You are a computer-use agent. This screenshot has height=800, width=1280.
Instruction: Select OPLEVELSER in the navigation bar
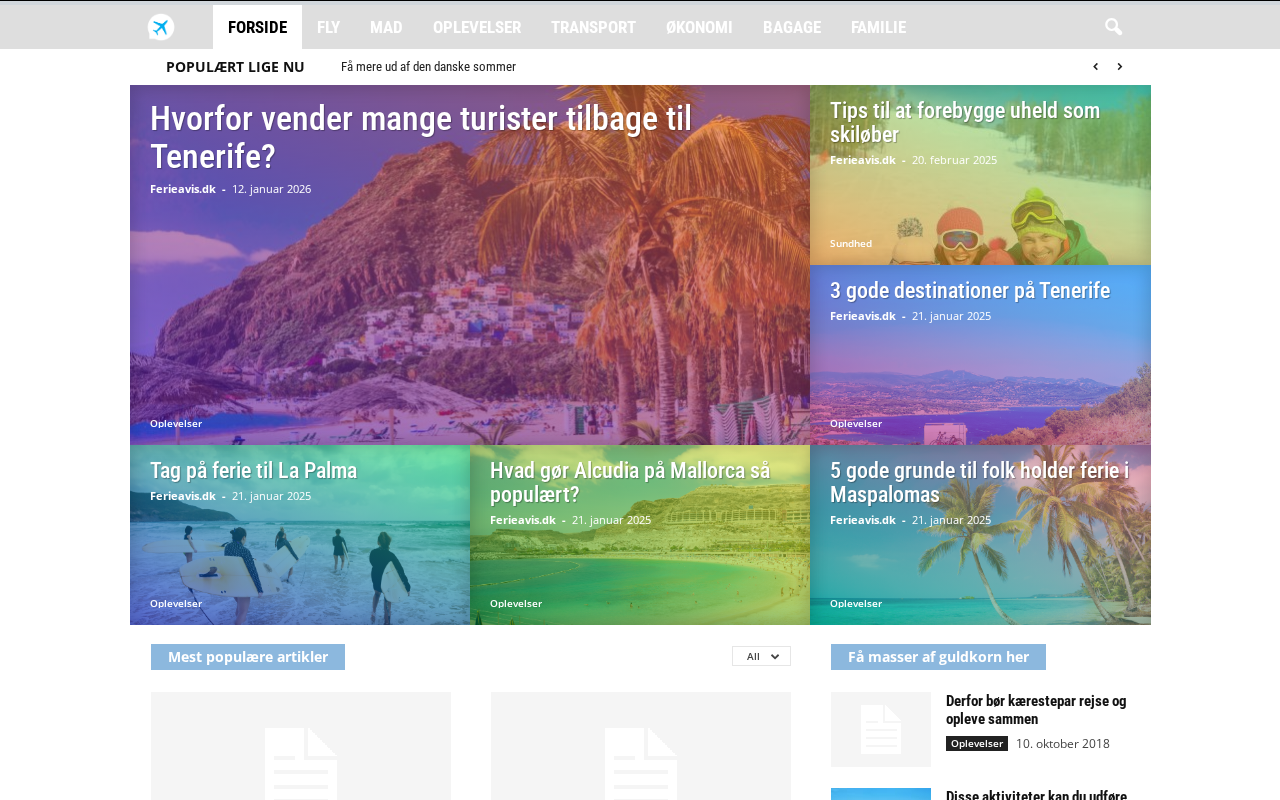click(477, 27)
